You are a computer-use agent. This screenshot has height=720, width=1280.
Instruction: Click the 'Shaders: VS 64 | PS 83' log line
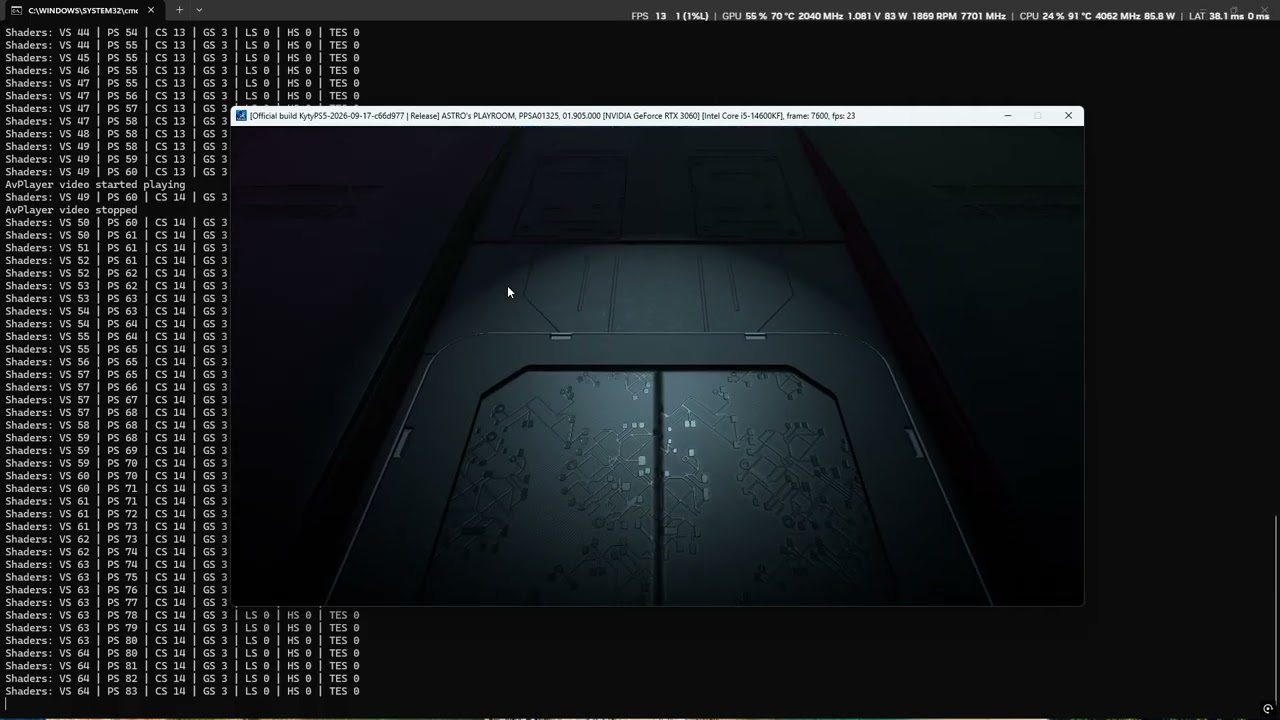tap(182, 691)
